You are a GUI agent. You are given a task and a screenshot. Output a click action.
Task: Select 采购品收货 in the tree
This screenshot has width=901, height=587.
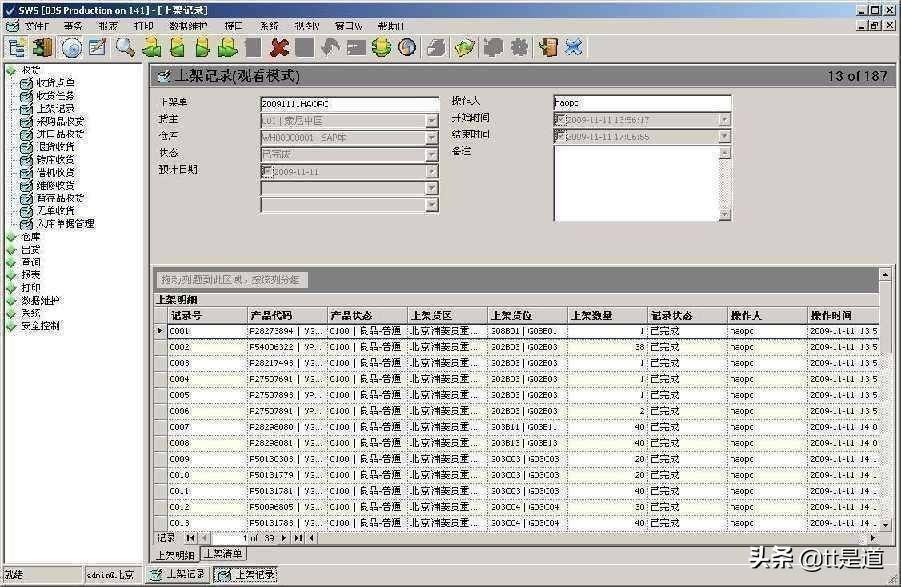(x=60, y=121)
